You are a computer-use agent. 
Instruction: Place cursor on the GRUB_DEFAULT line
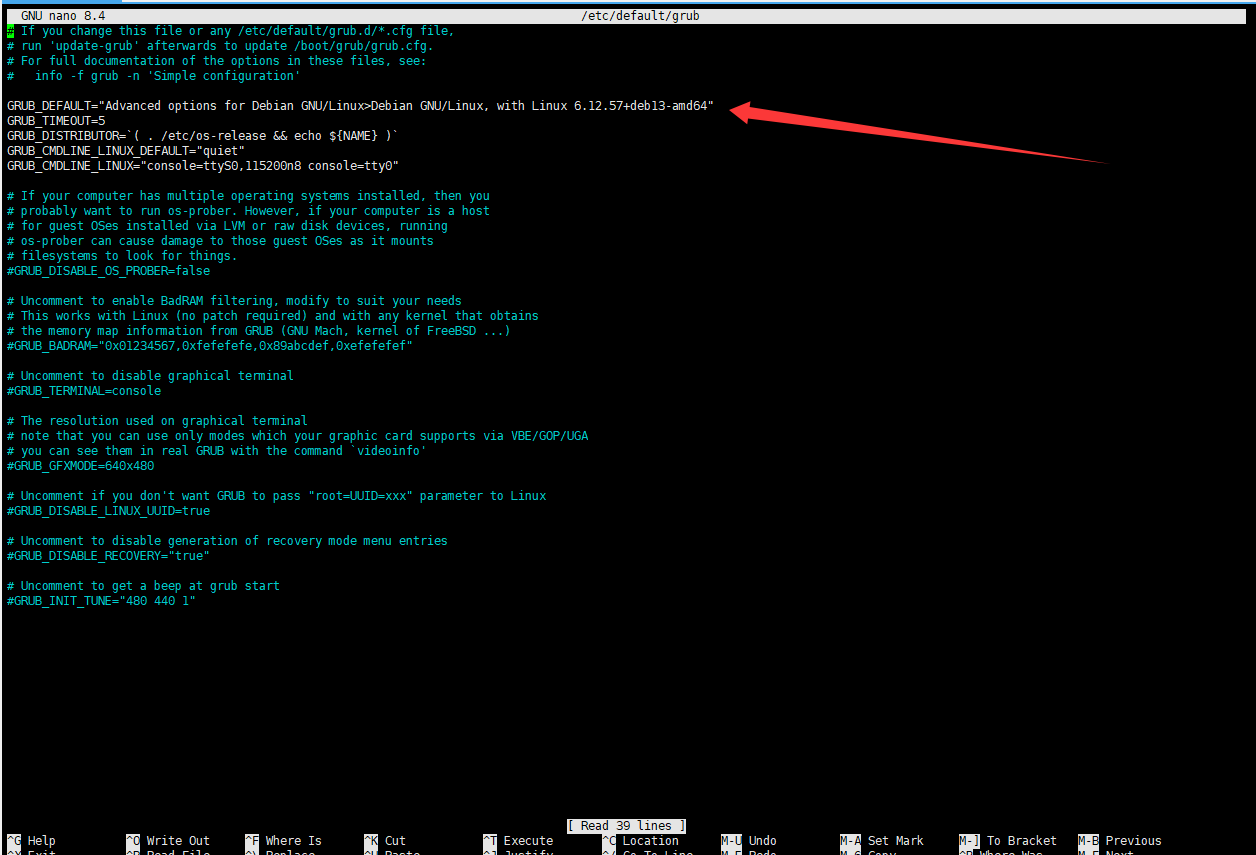(360, 106)
